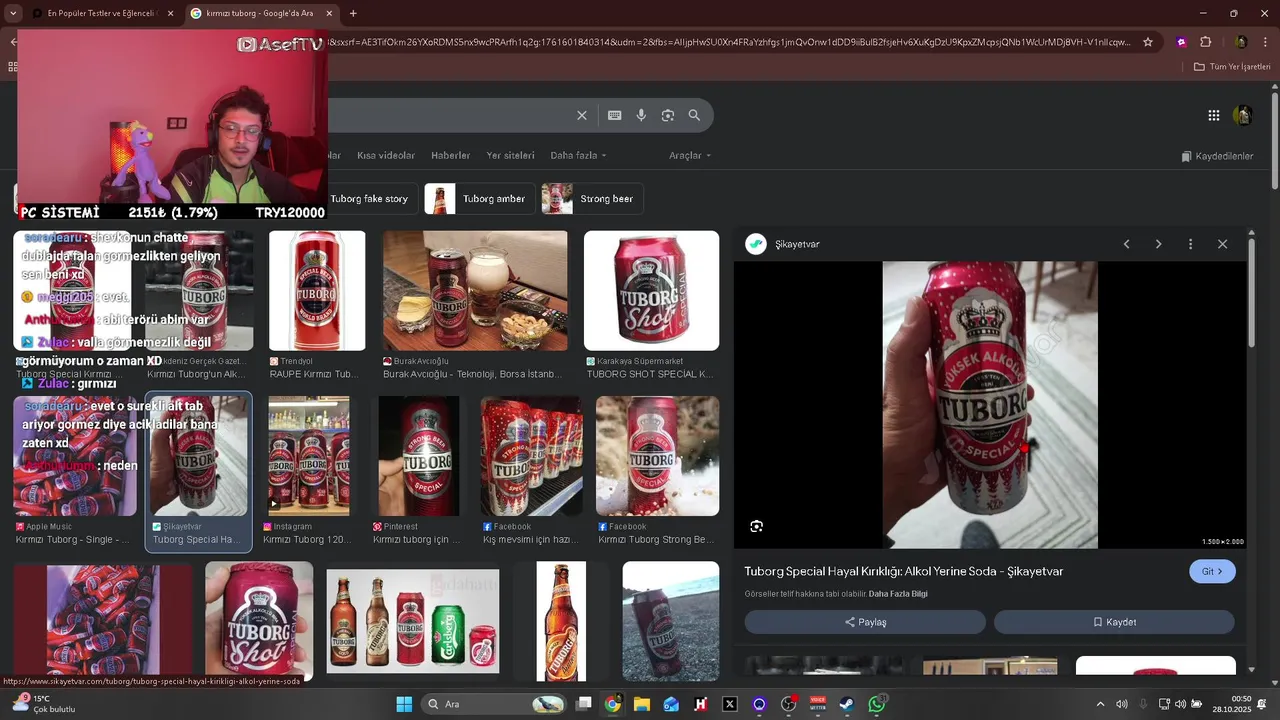This screenshot has width=1280, height=720.
Task: Click the Kaydet save button
Action: pos(1114,622)
